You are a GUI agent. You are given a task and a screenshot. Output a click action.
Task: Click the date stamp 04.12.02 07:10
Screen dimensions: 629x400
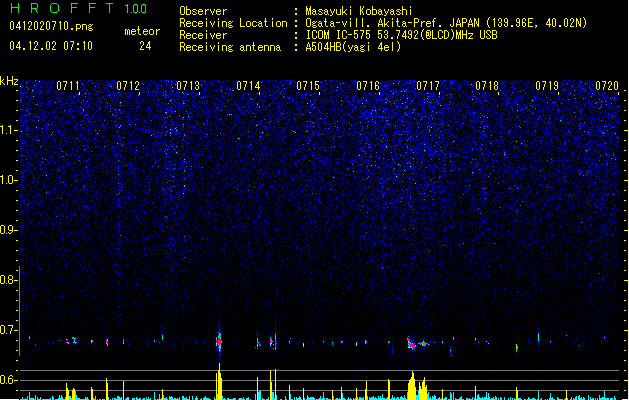(x=51, y=46)
